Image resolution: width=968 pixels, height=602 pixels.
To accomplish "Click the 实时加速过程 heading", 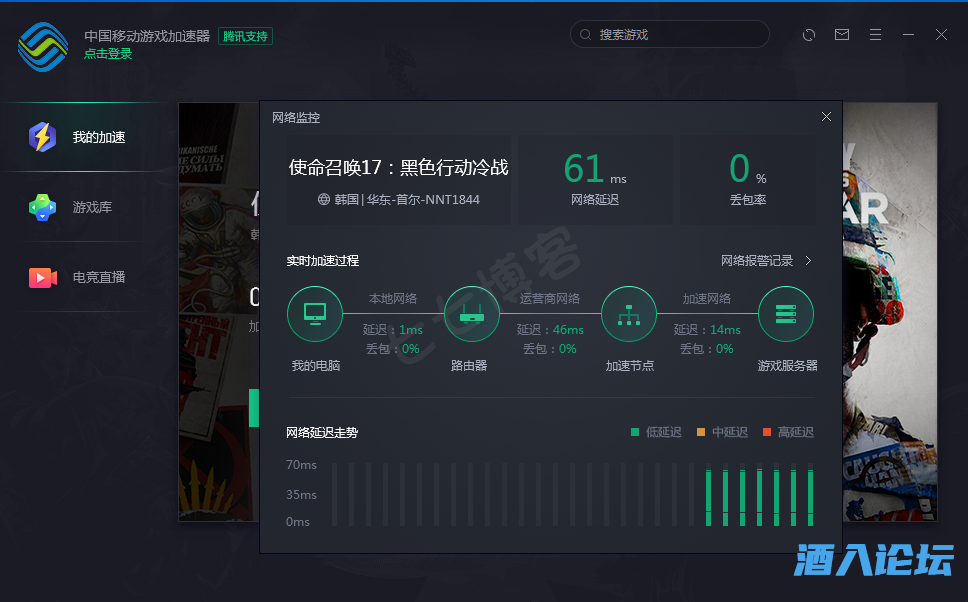I will tap(322, 261).
